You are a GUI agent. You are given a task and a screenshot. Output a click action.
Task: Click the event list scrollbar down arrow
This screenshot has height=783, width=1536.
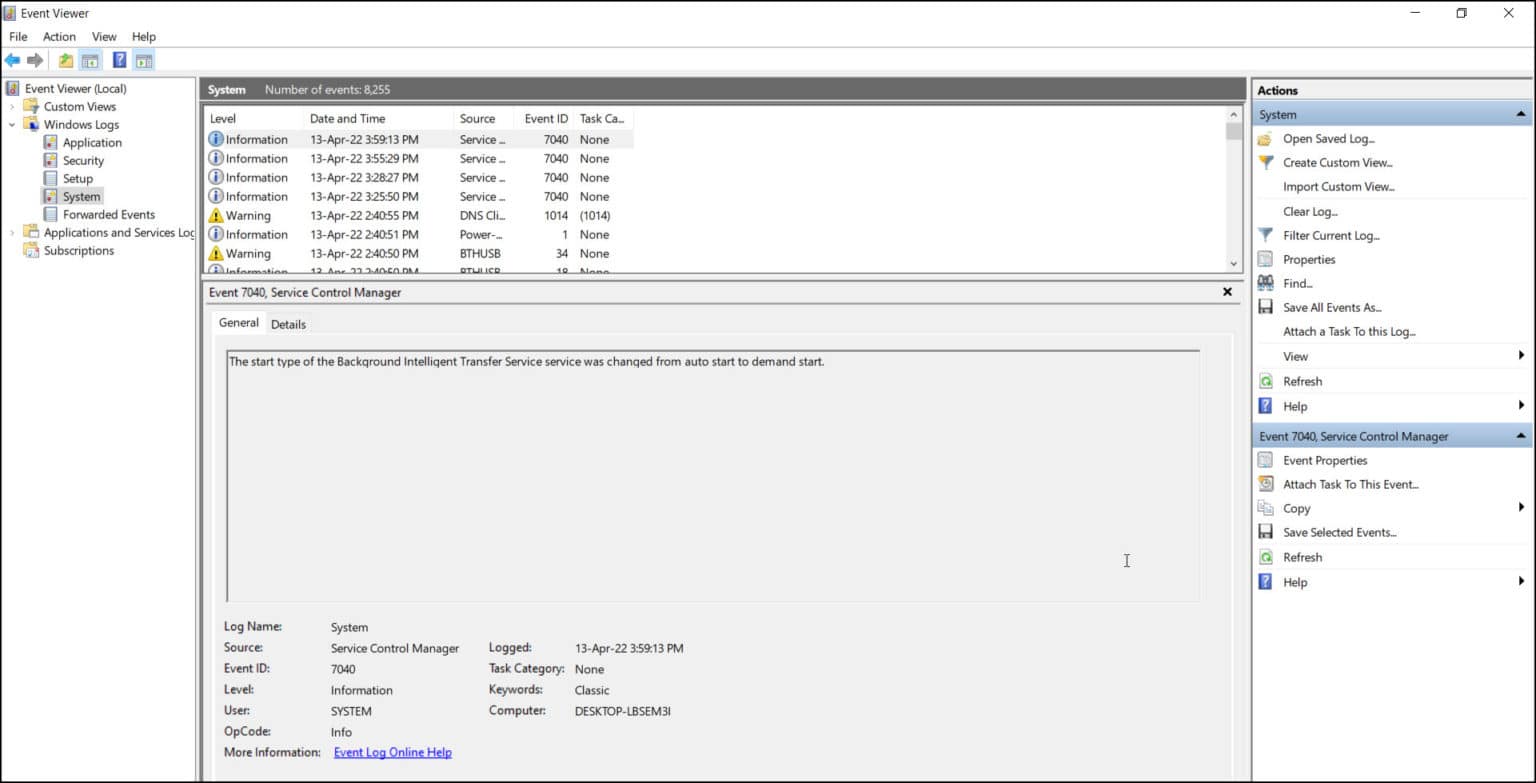coord(1233,262)
